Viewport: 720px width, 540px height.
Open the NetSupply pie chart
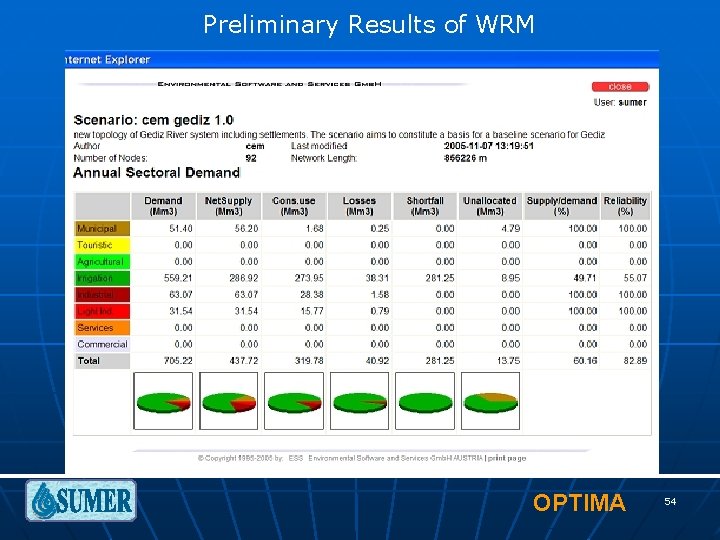[x=229, y=401]
